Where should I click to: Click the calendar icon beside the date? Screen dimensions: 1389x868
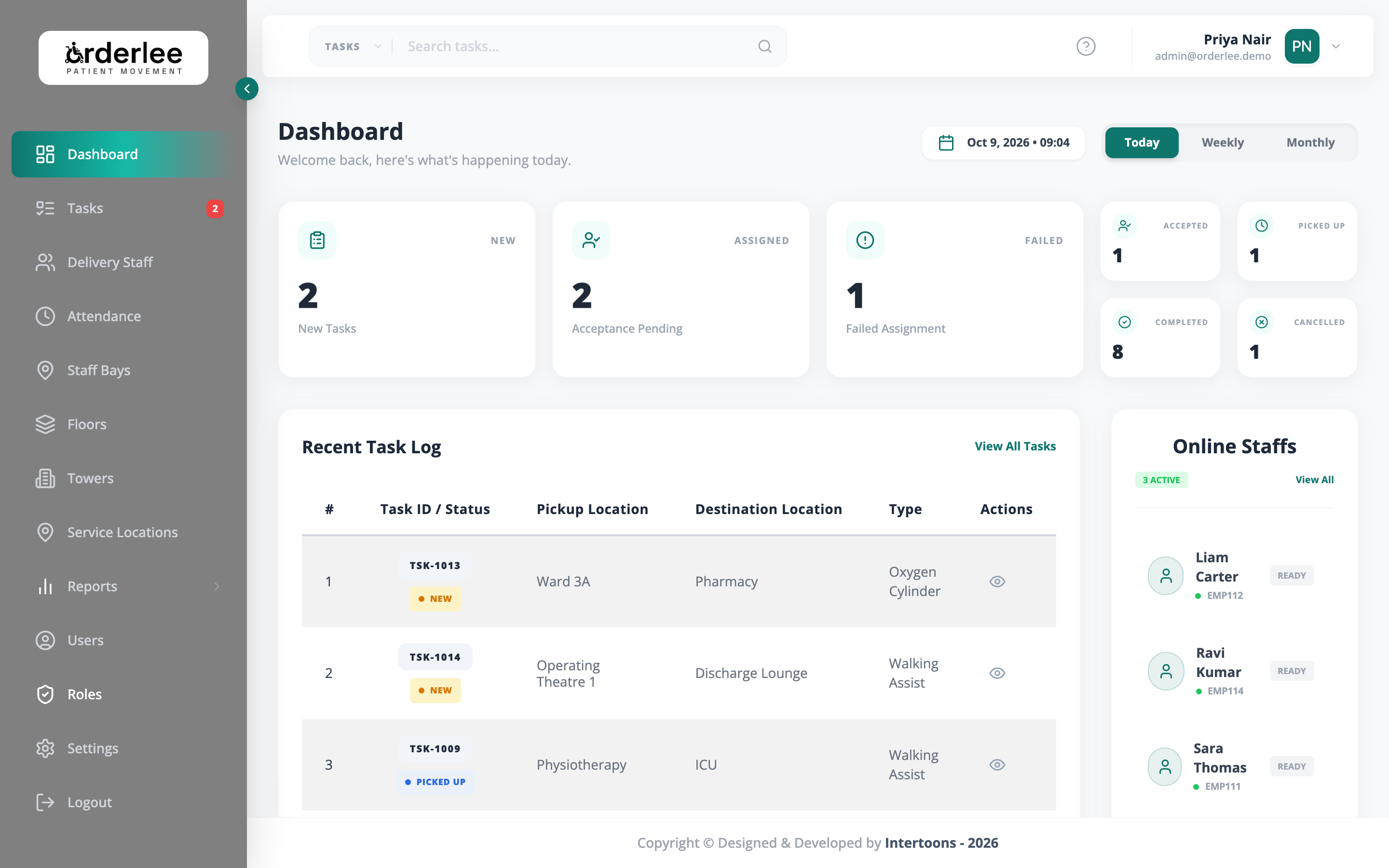pos(946,142)
